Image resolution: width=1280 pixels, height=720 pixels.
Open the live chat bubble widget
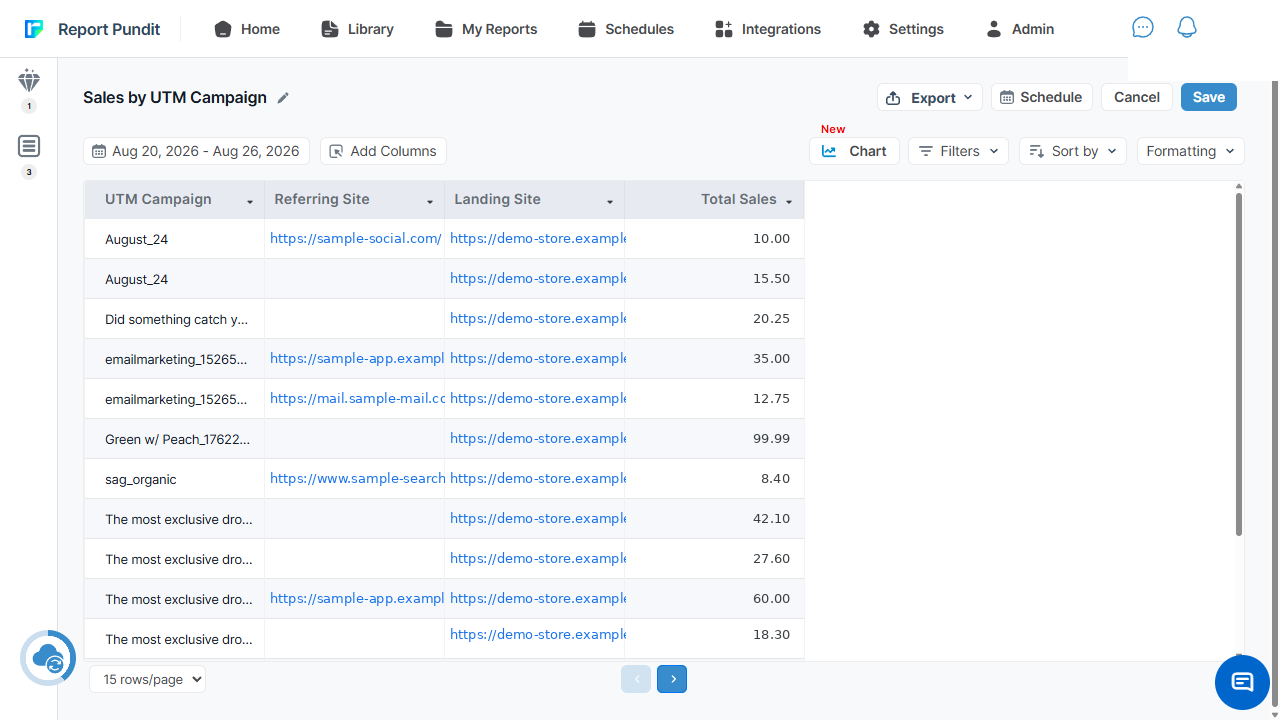(1242, 682)
